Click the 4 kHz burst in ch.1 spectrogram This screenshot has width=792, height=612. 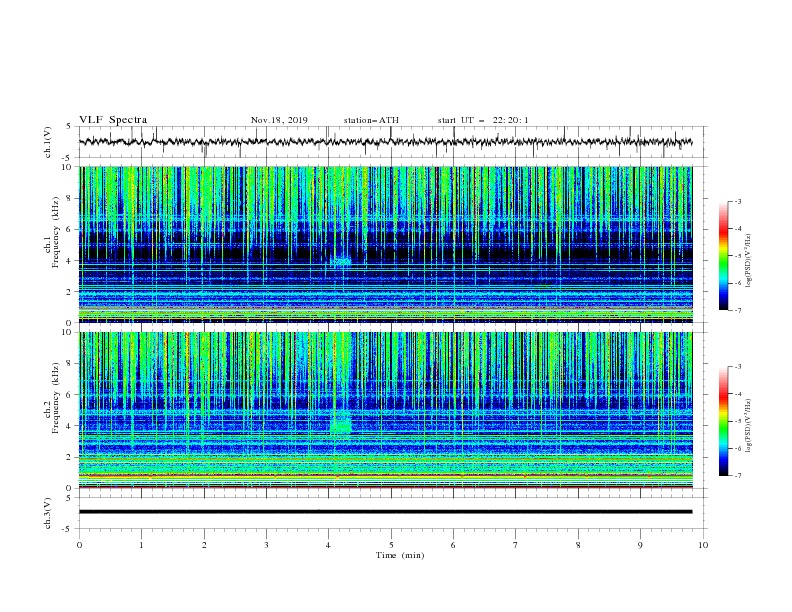[x=341, y=261]
